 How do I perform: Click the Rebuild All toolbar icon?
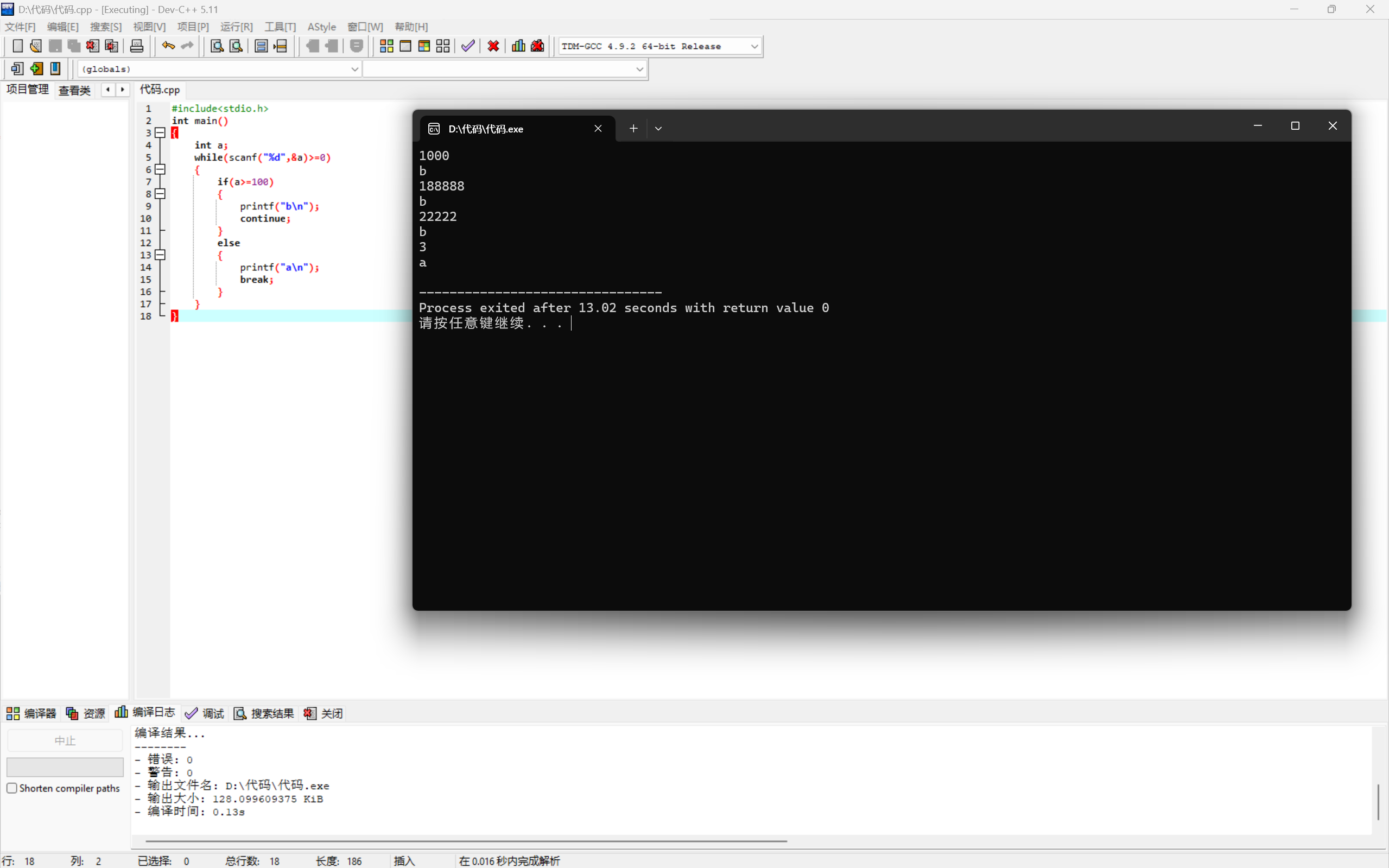point(442,46)
